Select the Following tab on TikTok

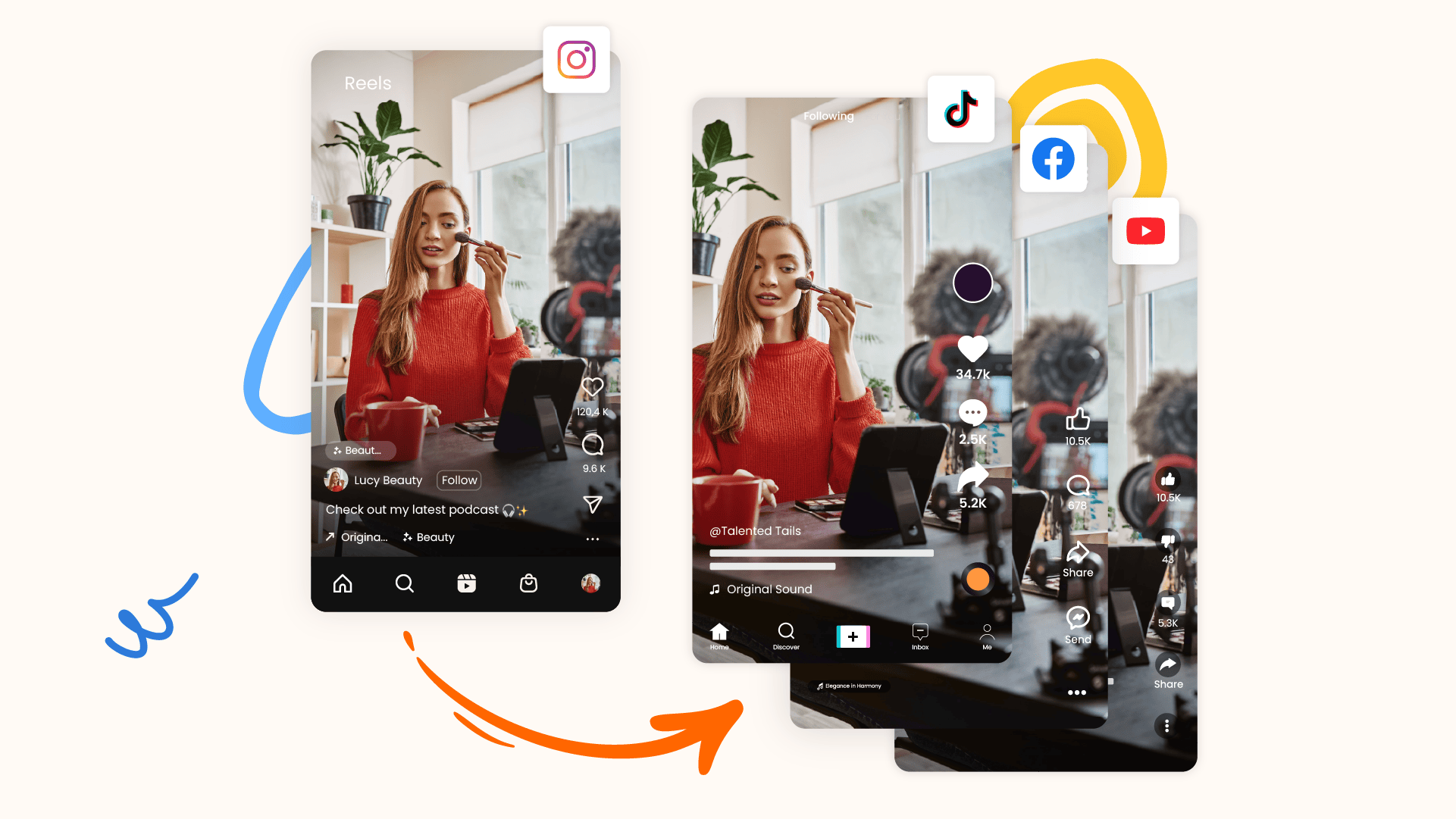(828, 116)
